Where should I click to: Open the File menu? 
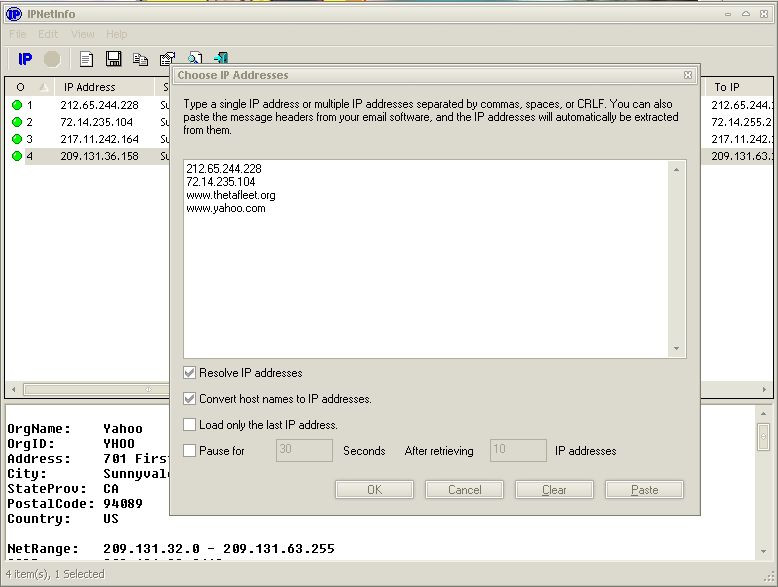pos(17,34)
